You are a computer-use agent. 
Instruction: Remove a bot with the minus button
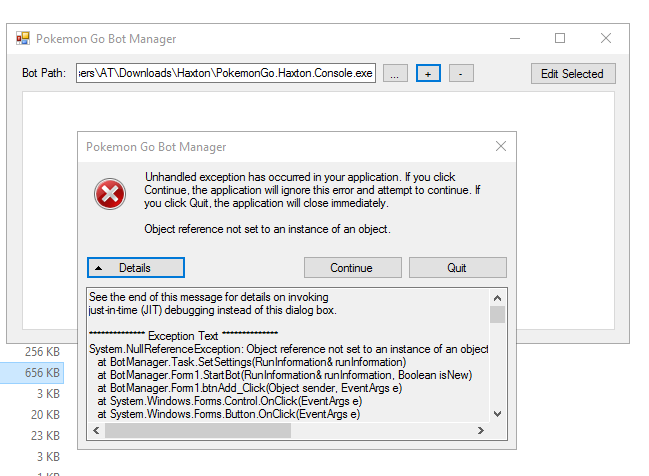461,74
